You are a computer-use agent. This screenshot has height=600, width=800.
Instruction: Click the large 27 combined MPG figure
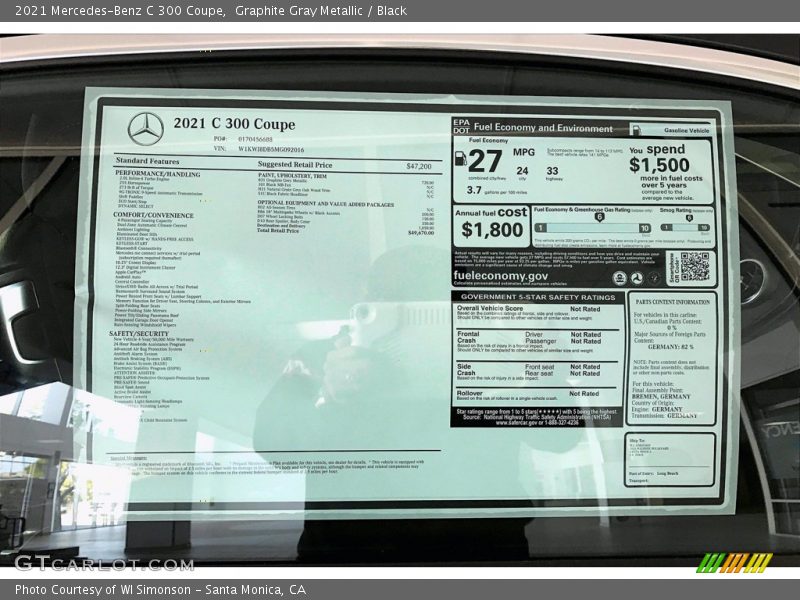click(485, 161)
